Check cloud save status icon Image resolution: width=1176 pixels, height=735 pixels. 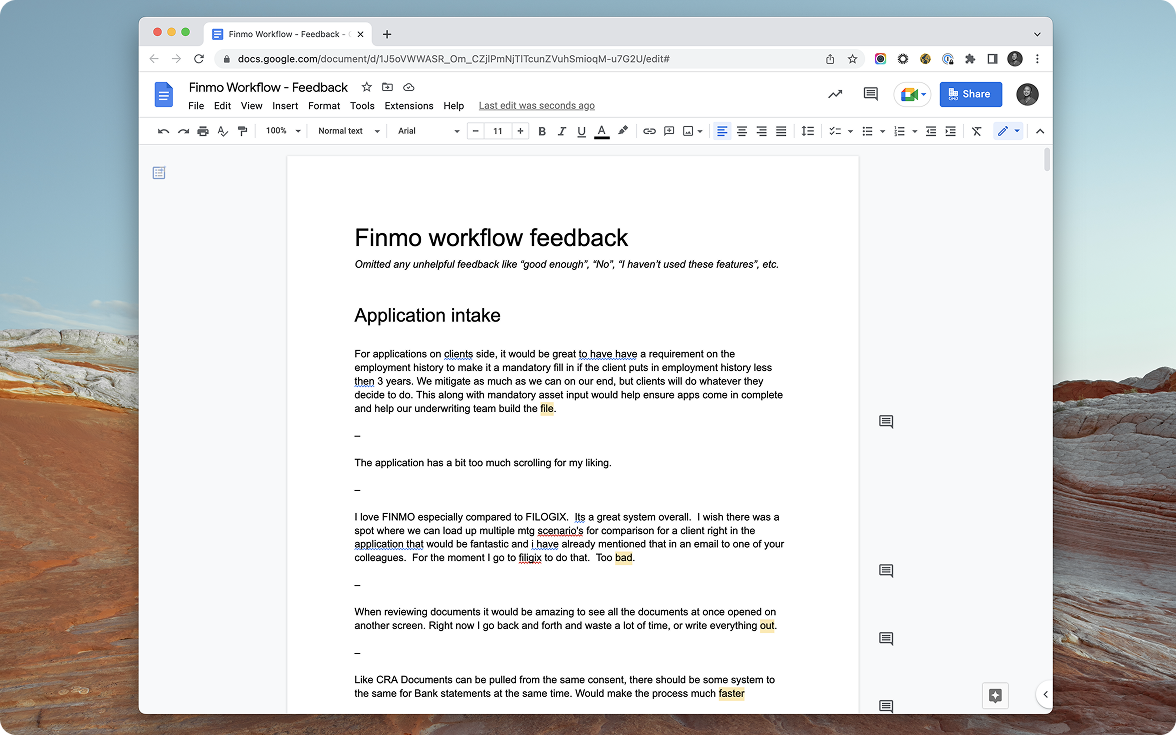click(x=409, y=87)
